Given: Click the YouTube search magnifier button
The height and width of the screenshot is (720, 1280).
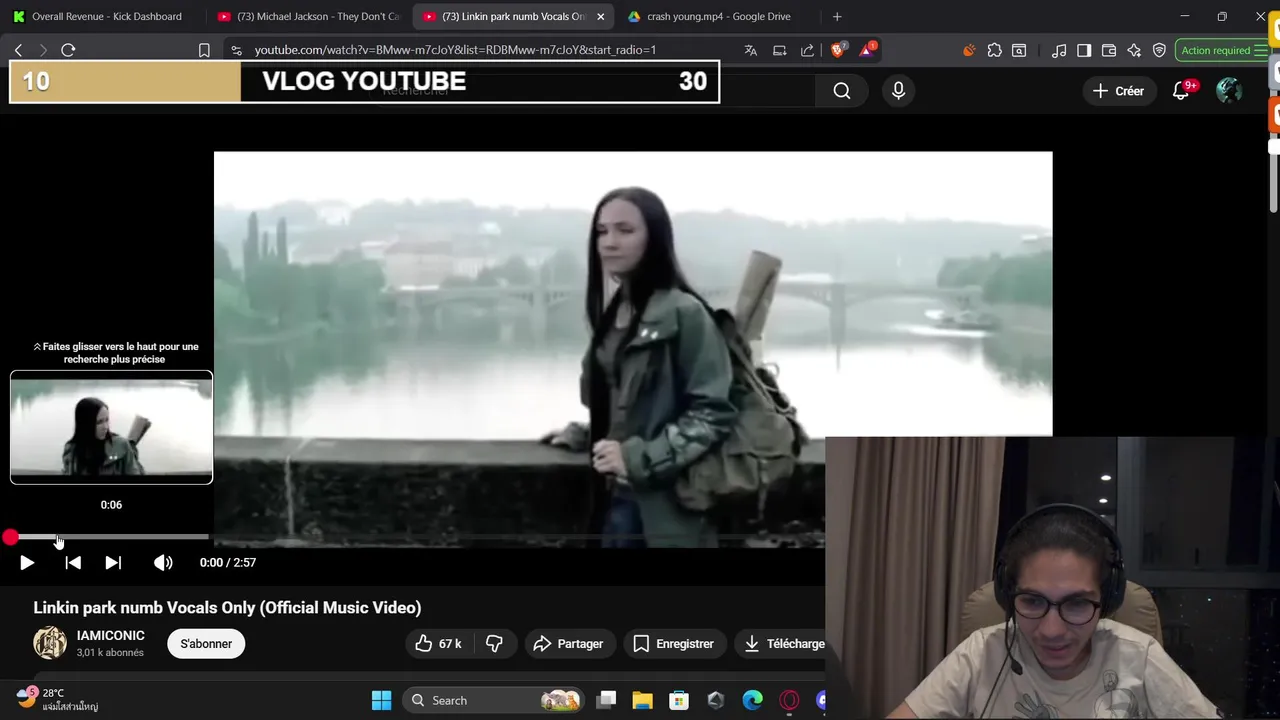Looking at the screenshot, I should [842, 91].
